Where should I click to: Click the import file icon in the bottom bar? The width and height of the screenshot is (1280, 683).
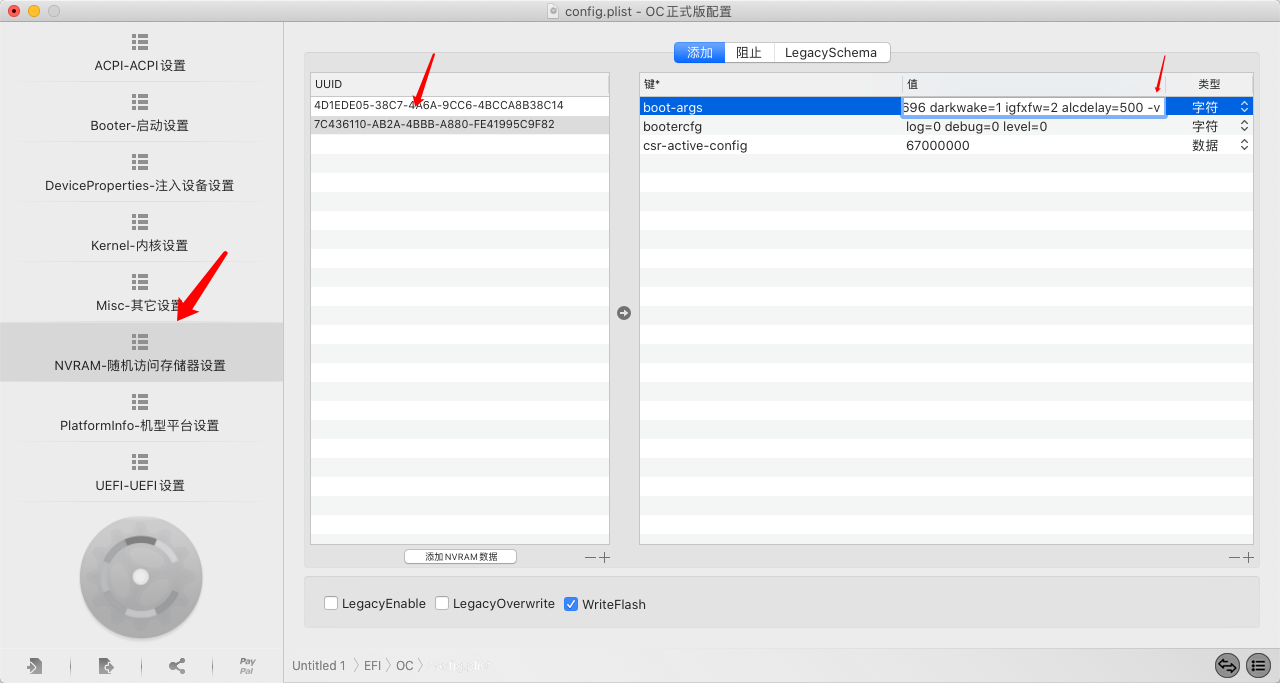(x=35, y=666)
